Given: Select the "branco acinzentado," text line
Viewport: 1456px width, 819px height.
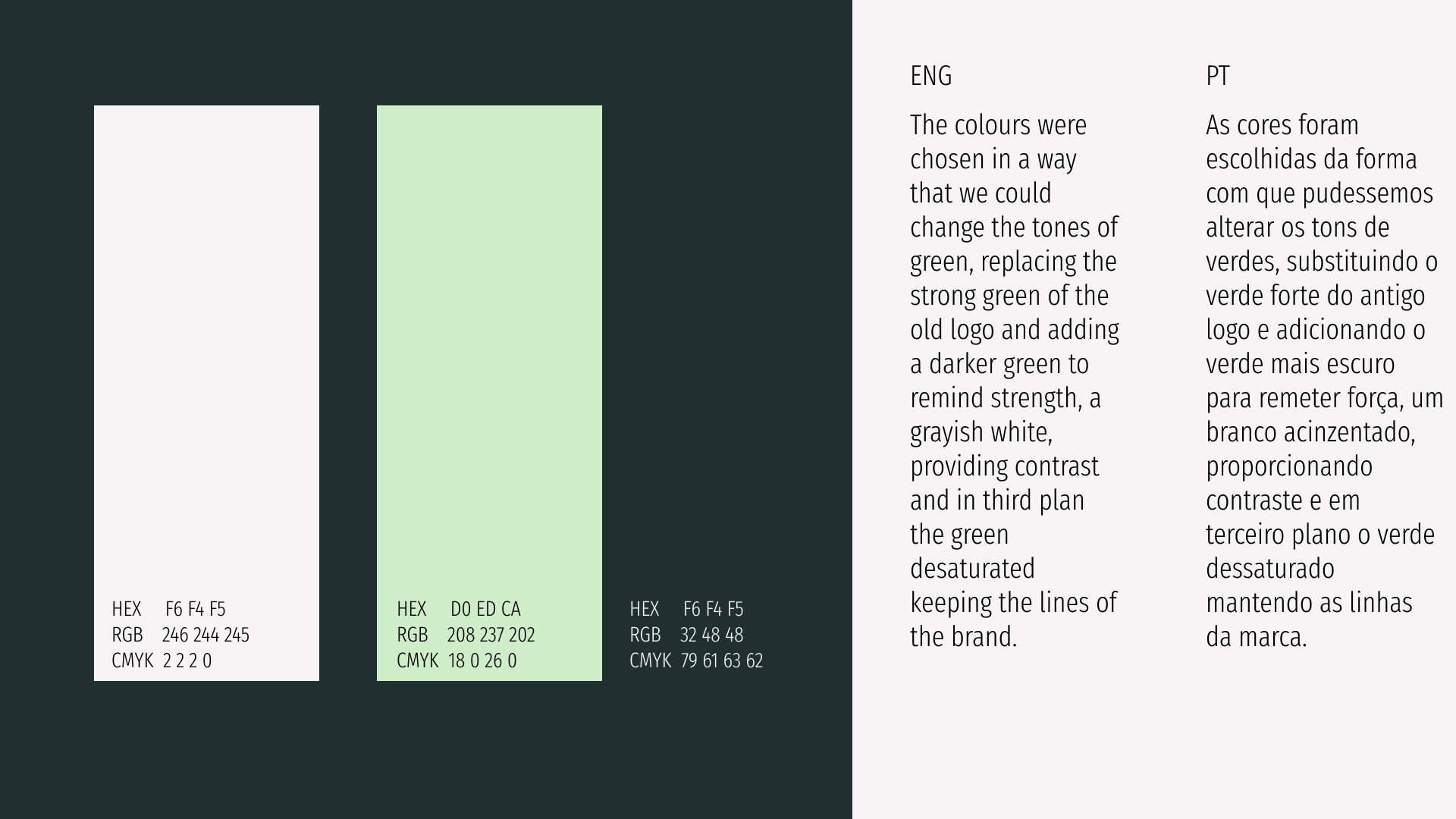Looking at the screenshot, I should pyautogui.click(x=1310, y=432).
